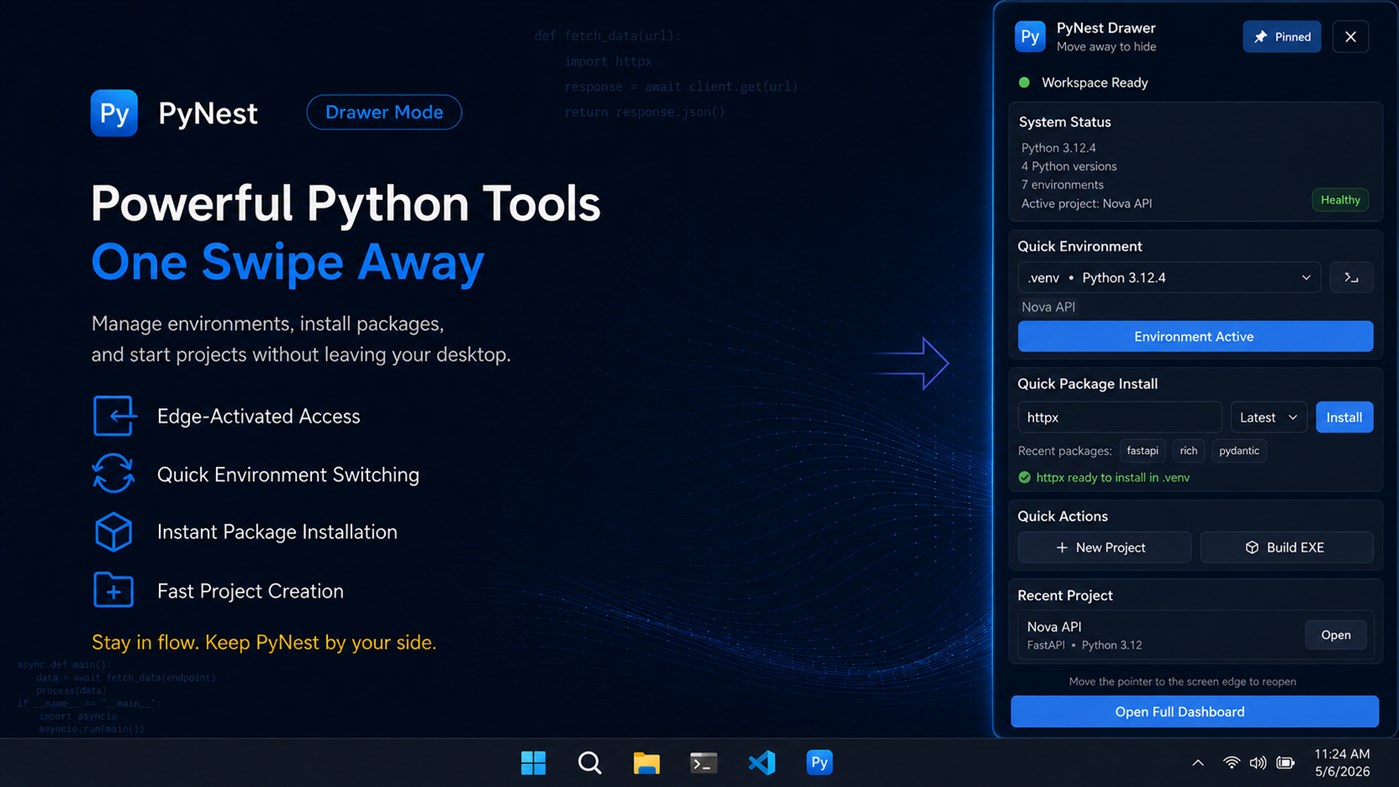The image size is (1399, 787).
Task: Click the green httpx ready checkmark icon
Action: [1024, 478]
